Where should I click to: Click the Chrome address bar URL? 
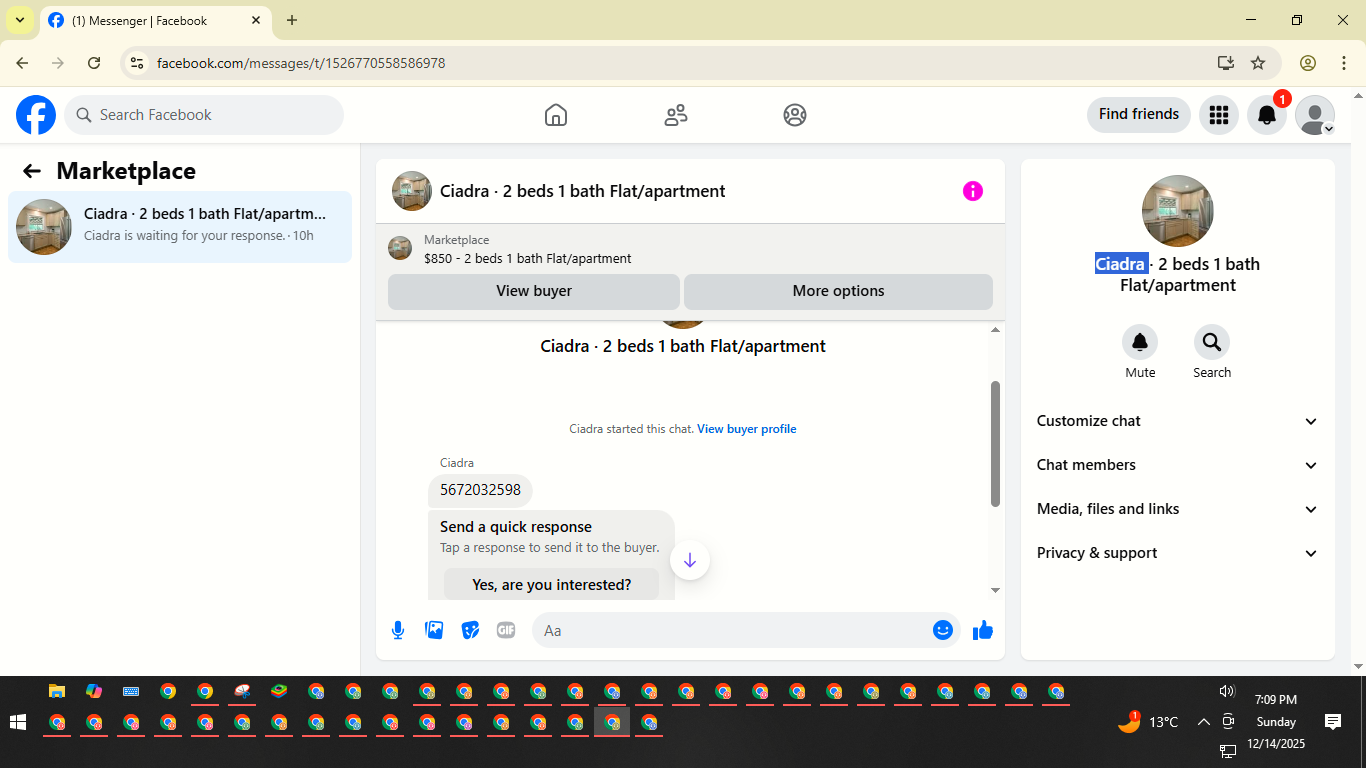coord(301,63)
